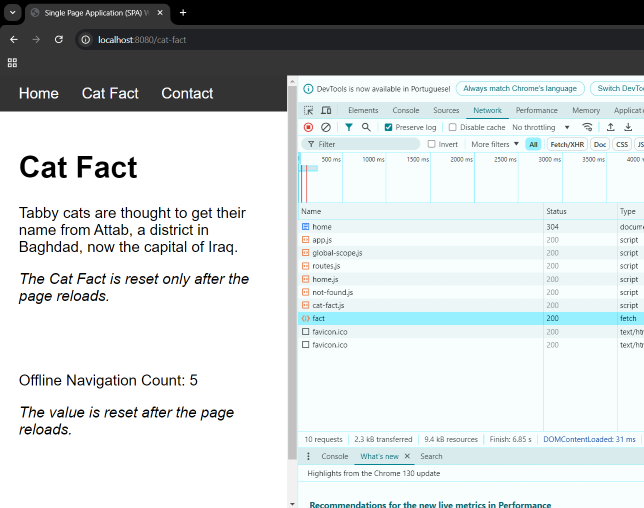Image resolution: width=644 pixels, height=508 pixels.
Task: Open the Sources tab in DevTools
Action: pos(446,110)
